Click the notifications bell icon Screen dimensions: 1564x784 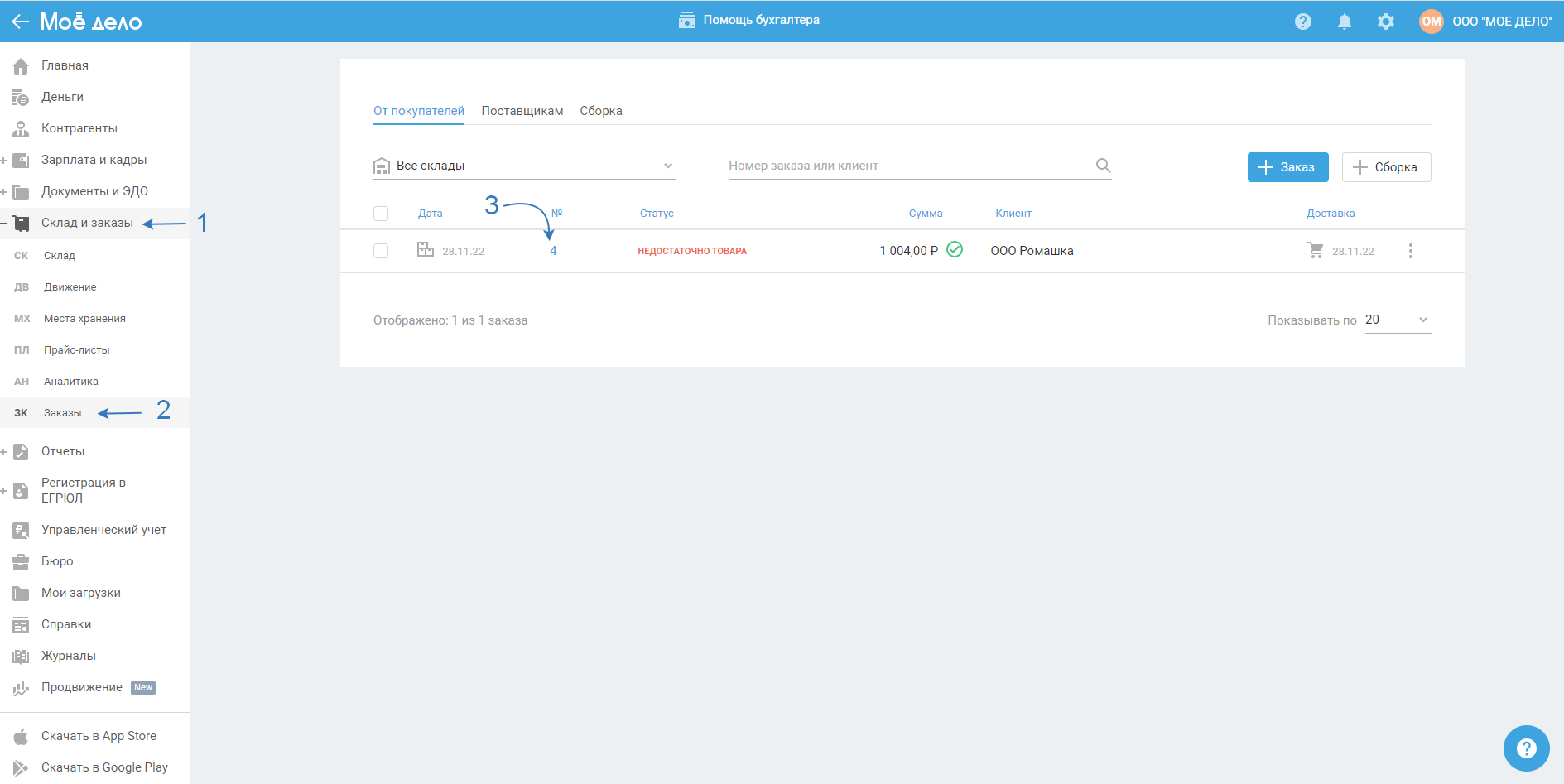1344,22
